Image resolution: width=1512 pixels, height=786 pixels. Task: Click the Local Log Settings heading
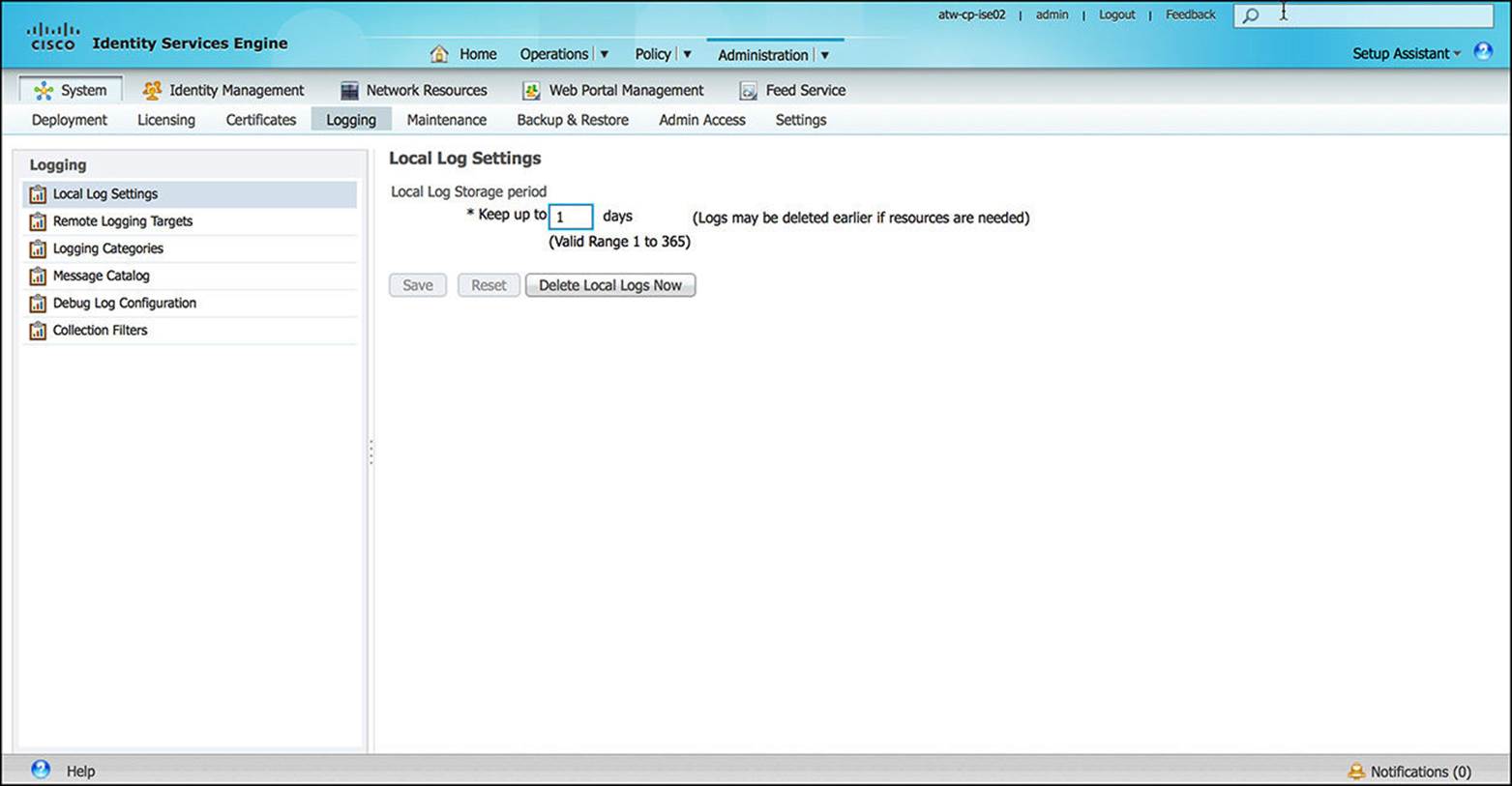465,159
